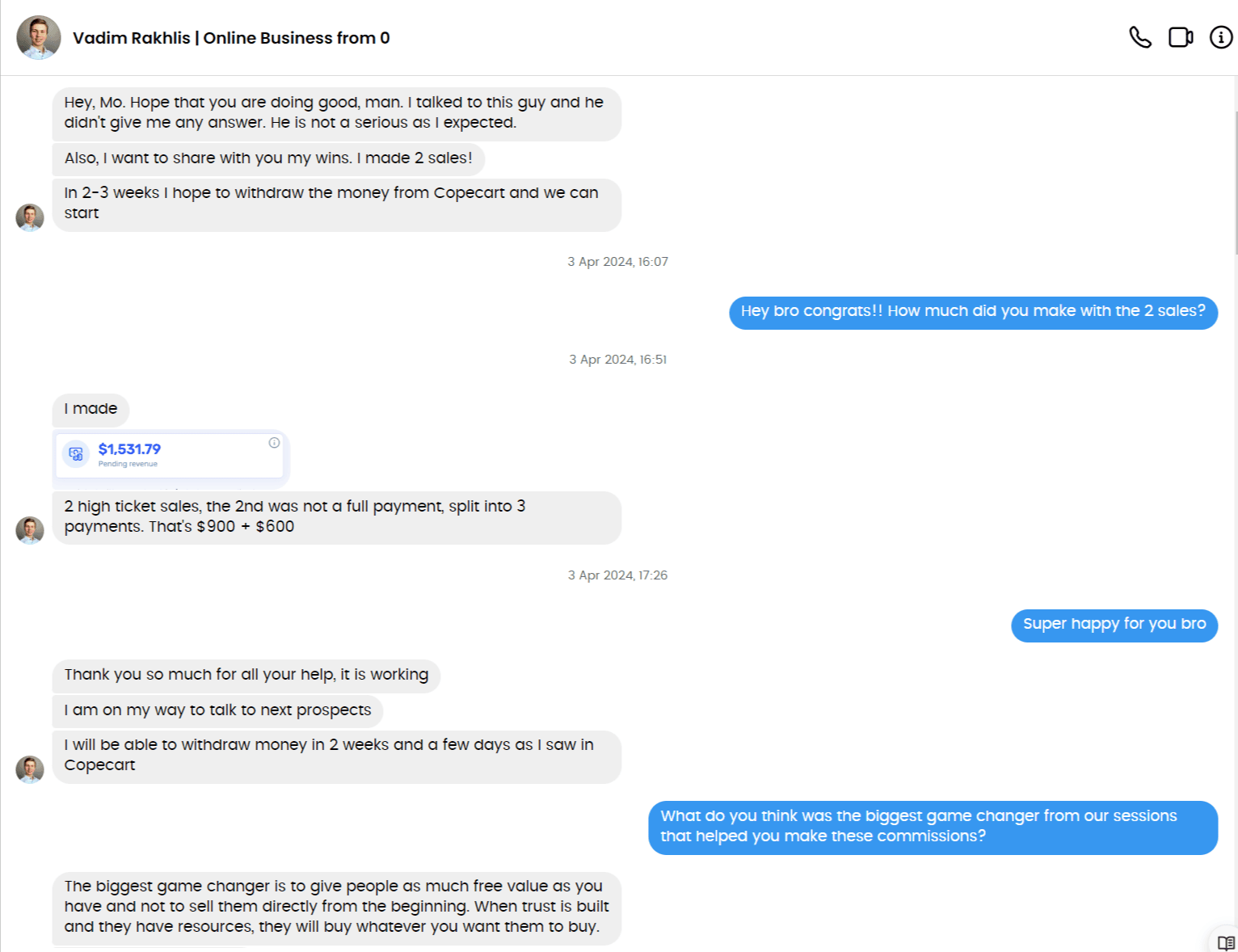Click the 'I made 2 sales!' message bubble
The width and height of the screenshot is (1238, 952).
268,158
